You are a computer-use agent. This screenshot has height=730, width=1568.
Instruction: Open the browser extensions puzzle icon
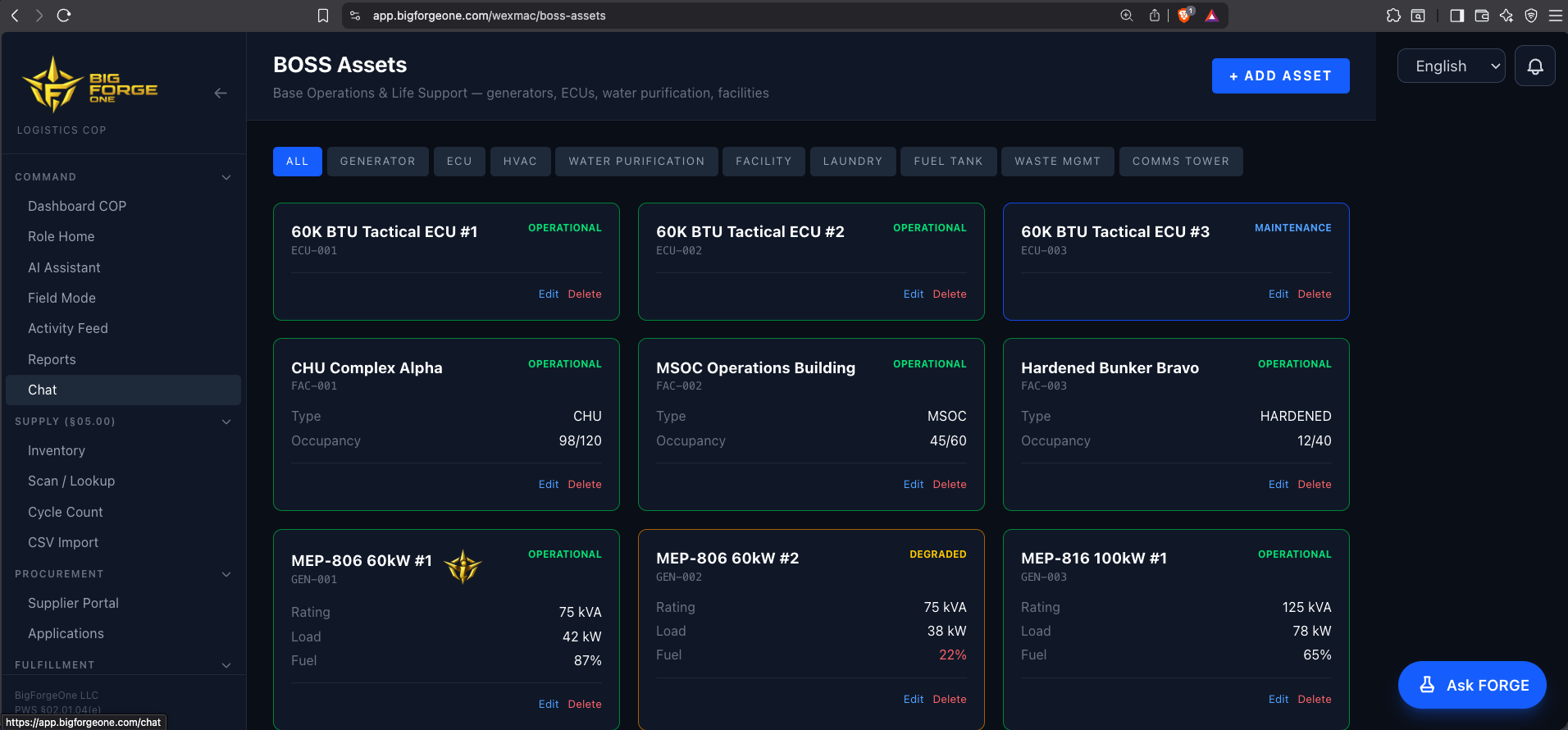pyautogui.click(x=1393, y=16)
